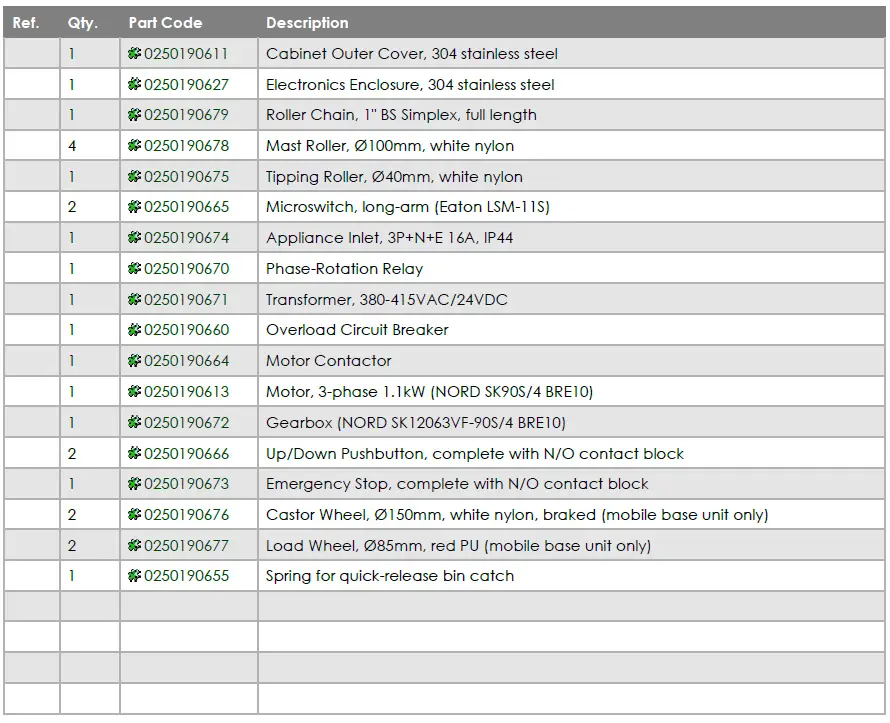
Task: Open the 0250190672 gearbox part link
Action: point(186,423)
